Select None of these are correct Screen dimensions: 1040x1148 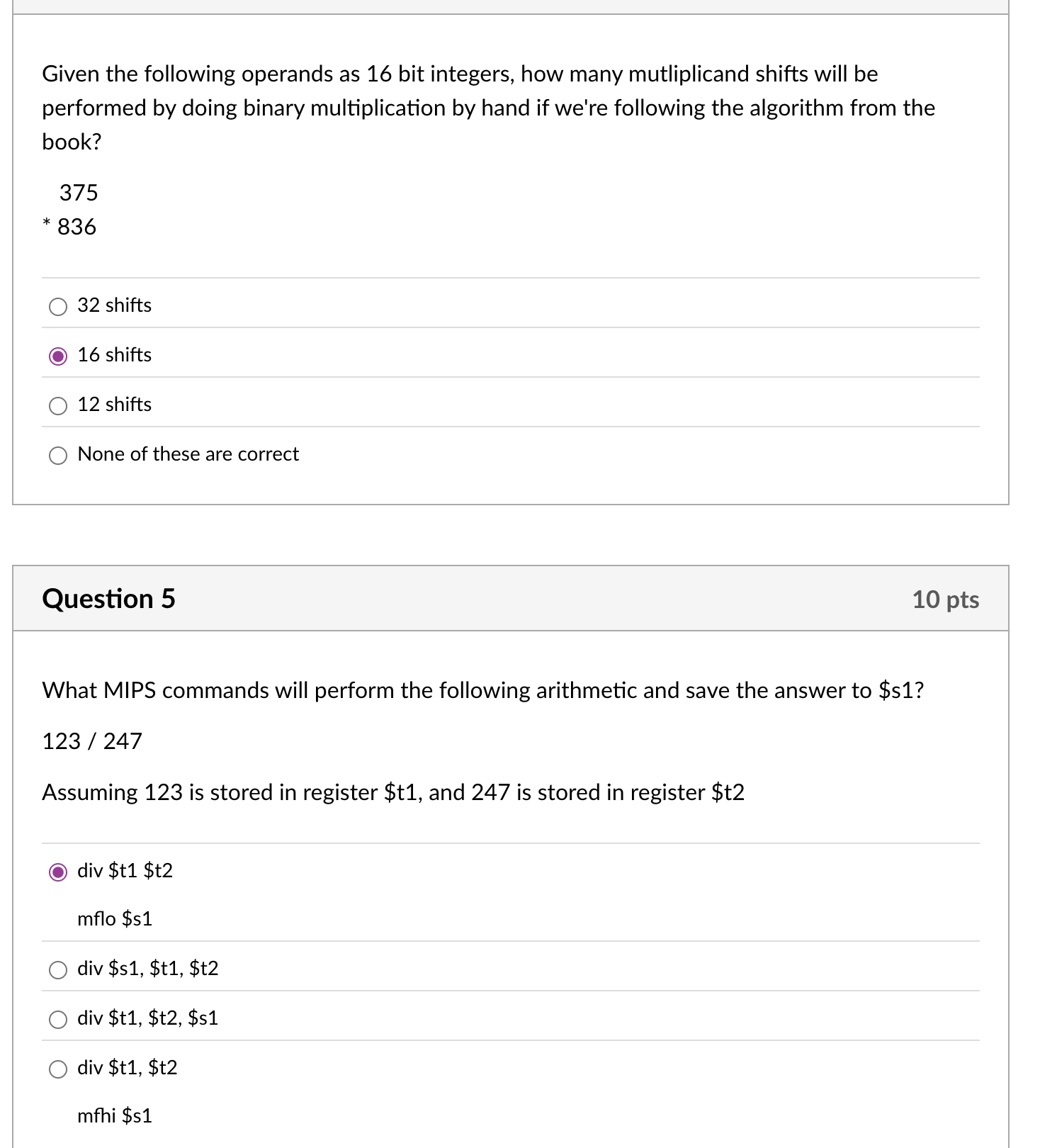(x=58, y=455)
